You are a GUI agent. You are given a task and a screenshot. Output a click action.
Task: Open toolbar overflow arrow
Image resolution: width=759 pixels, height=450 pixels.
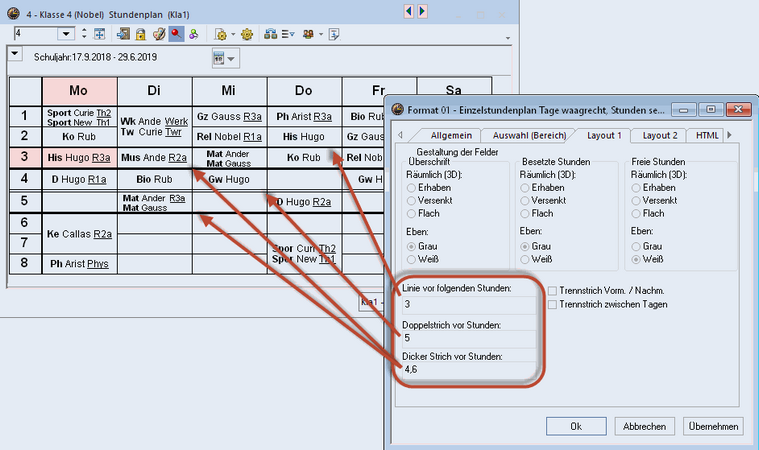tap(507, 38)
